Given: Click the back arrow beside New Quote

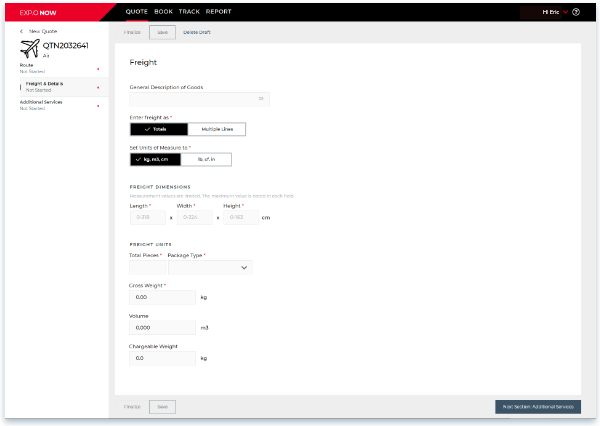Looking at the screenshot, I should point(23,32).
